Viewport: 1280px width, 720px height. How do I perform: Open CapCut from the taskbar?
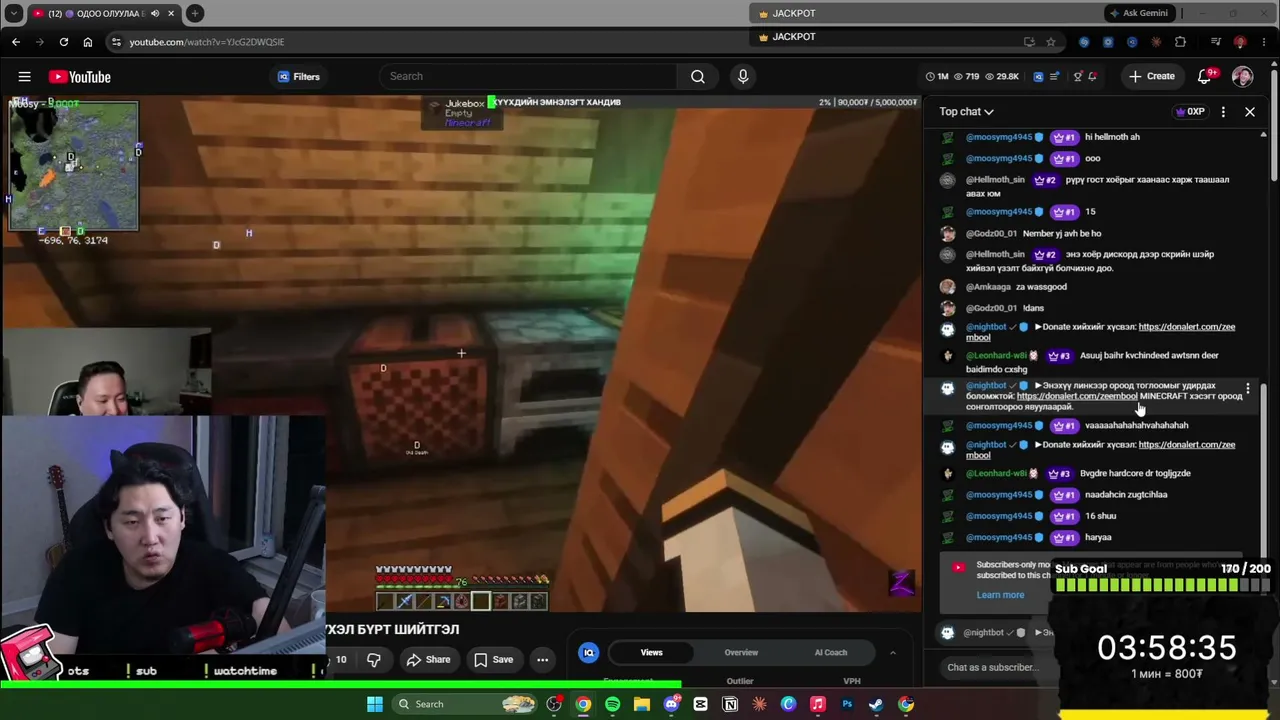pos(700,704)
